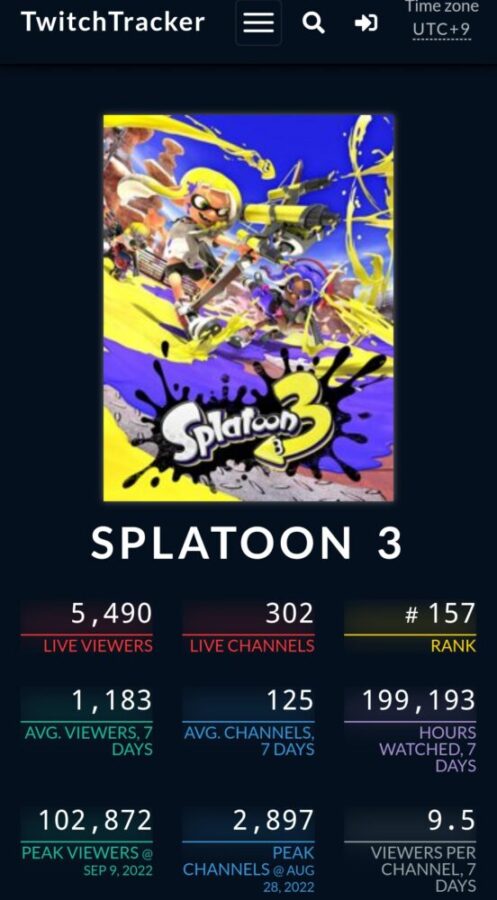Change the UTC+9 time zone setting
Image resolution: width=497 pixels, height=900 pixels.
point(442,29)
